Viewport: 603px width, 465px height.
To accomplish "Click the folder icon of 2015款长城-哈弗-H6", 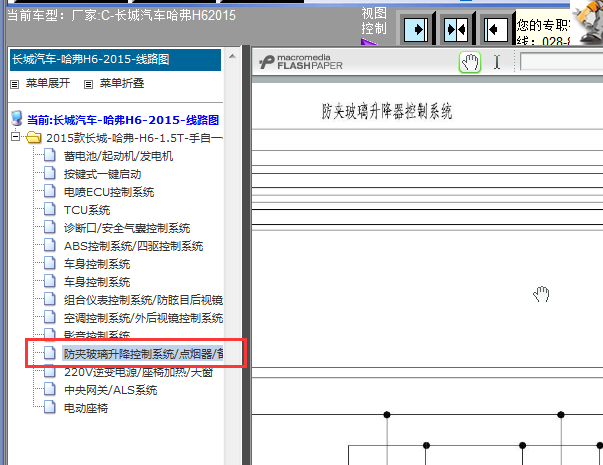I will 33,137.
